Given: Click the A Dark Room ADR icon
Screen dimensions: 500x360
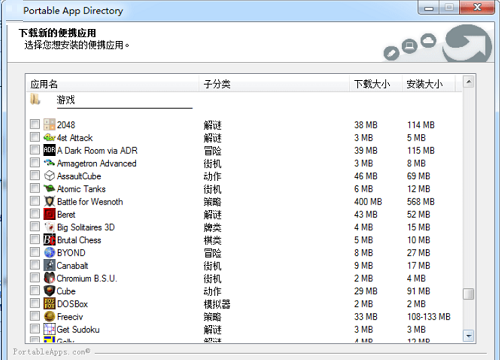Looking at the screenshot, I should point(49,150).
